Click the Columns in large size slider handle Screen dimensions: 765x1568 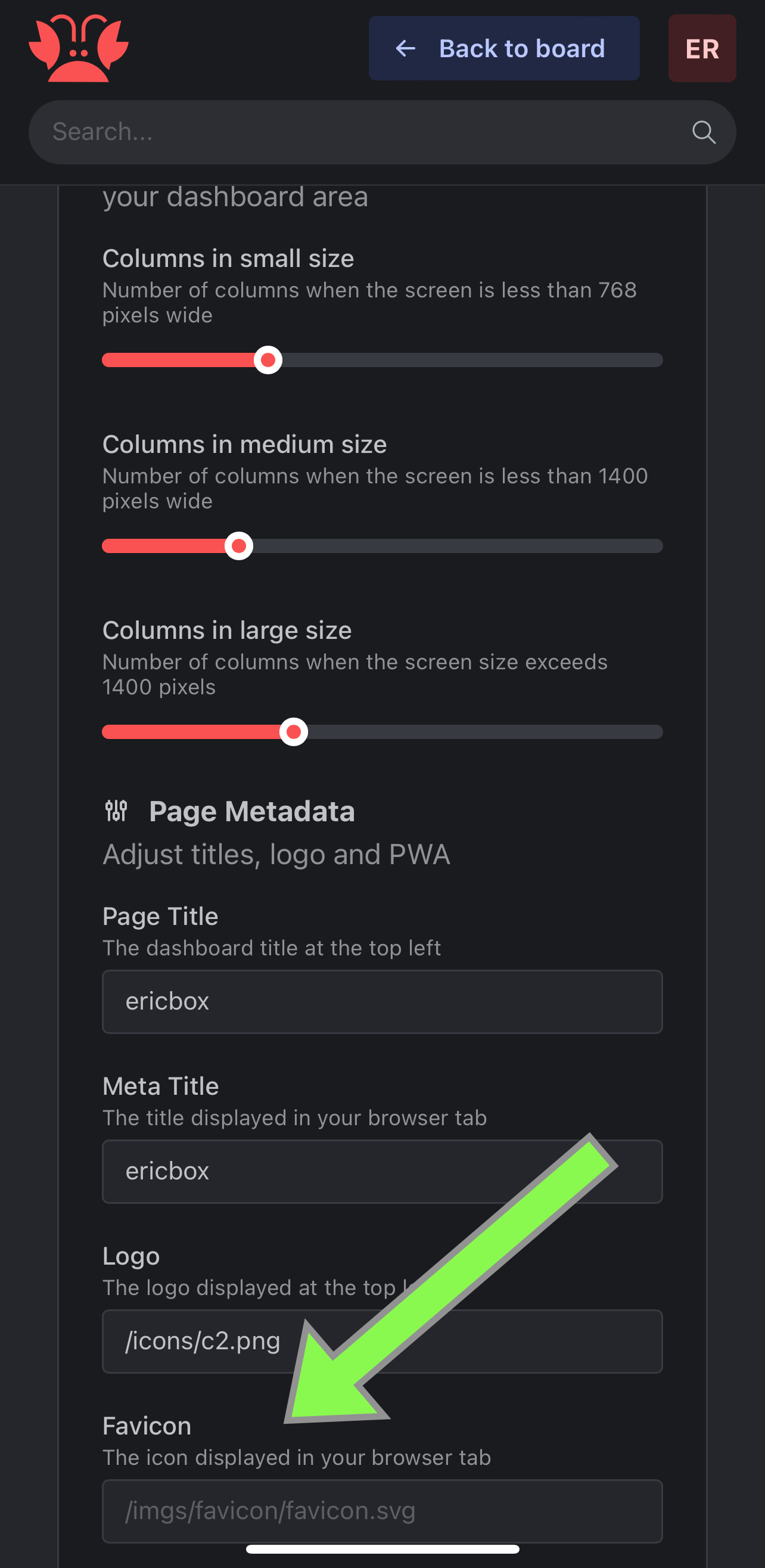coord(294,732)
